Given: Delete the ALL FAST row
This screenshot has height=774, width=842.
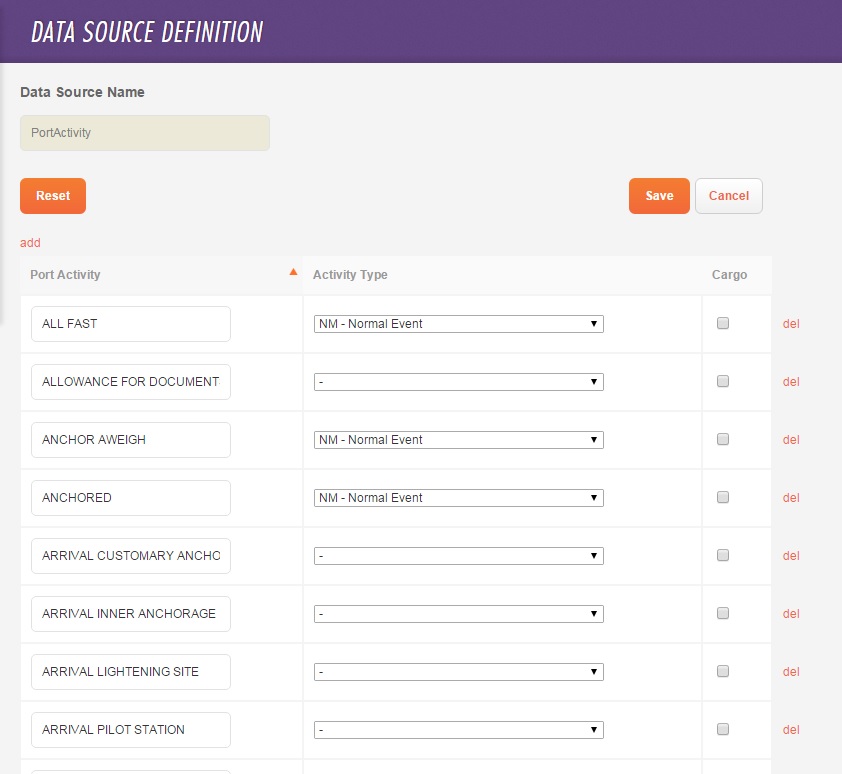Looking at the screenshot, I should pos(791,324).
